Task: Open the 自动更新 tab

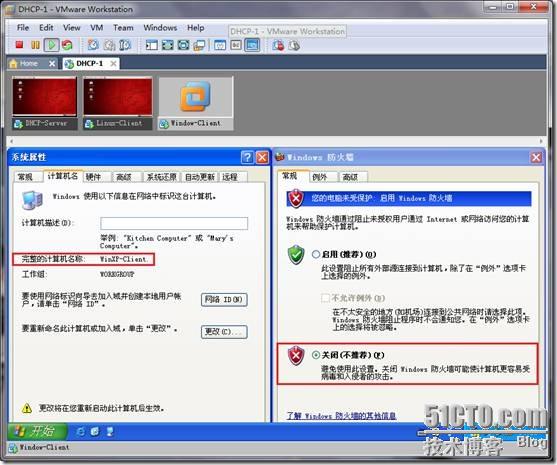Action: click(x=200, y=177)
